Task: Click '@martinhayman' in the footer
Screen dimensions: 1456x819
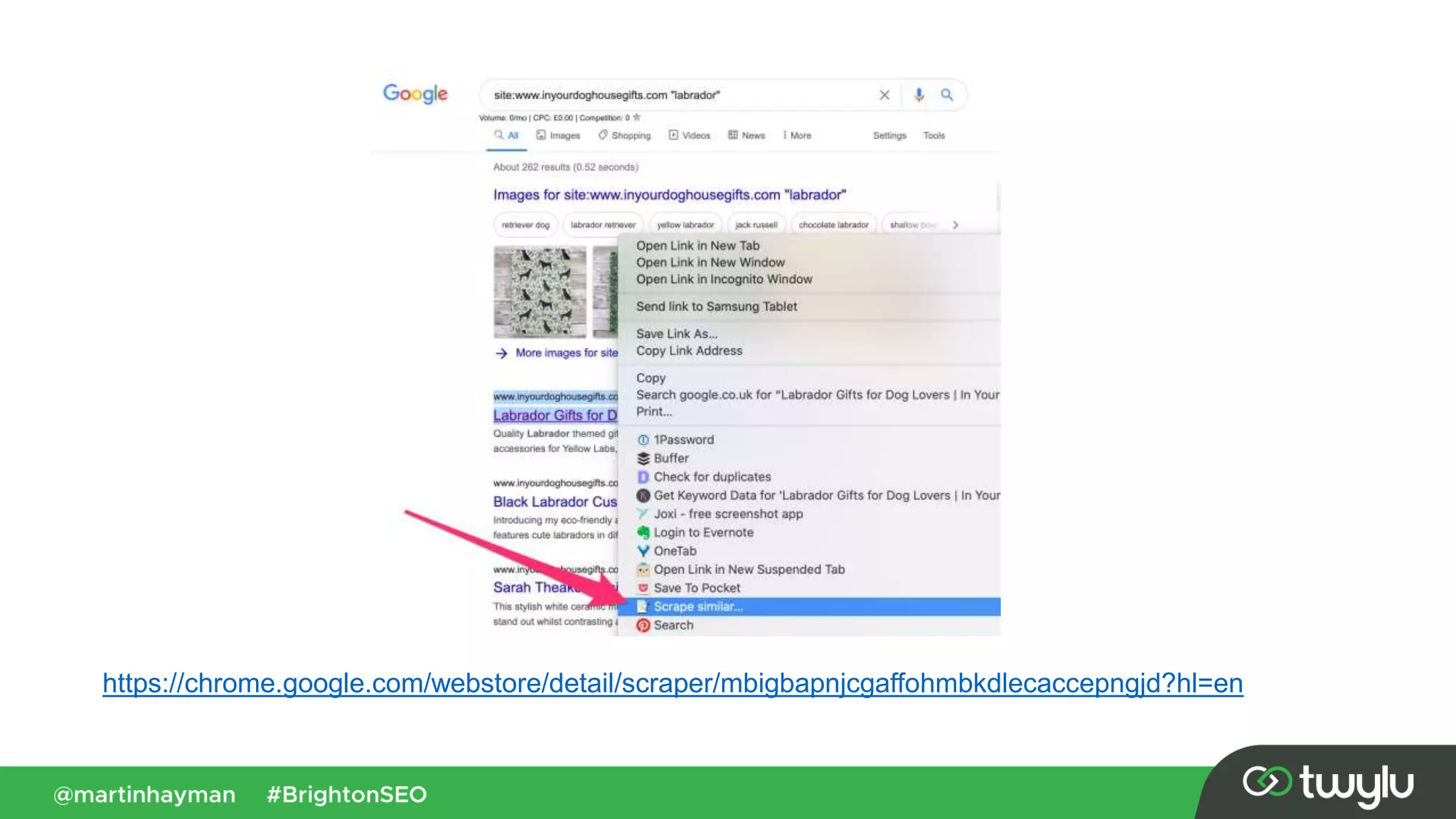Action: tap(144, 794)
